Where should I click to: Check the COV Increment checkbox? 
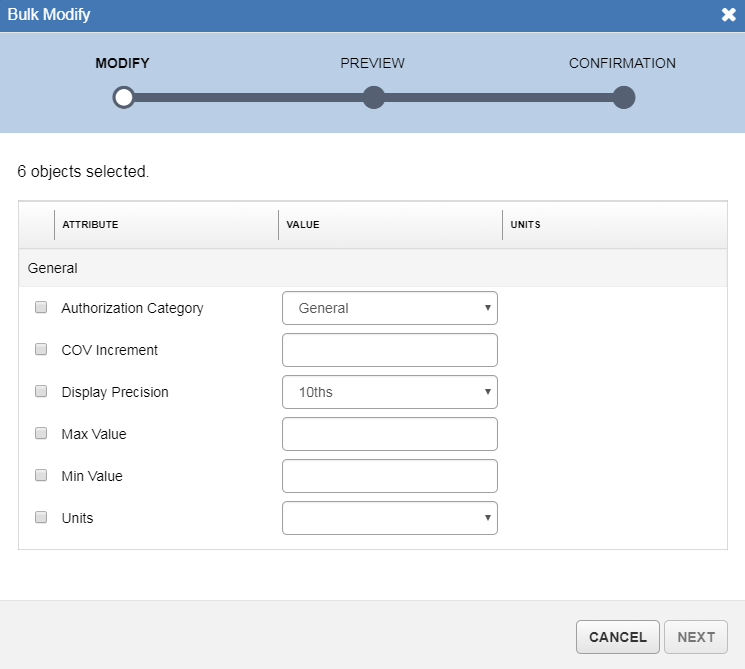[x=41, y=350]
